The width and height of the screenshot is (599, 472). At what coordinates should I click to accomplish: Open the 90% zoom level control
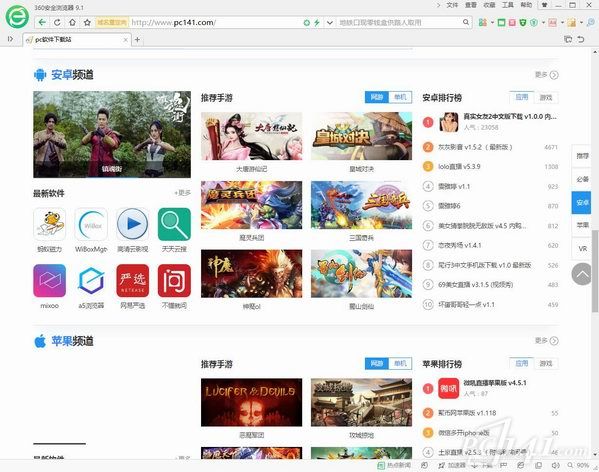[578, 466]
